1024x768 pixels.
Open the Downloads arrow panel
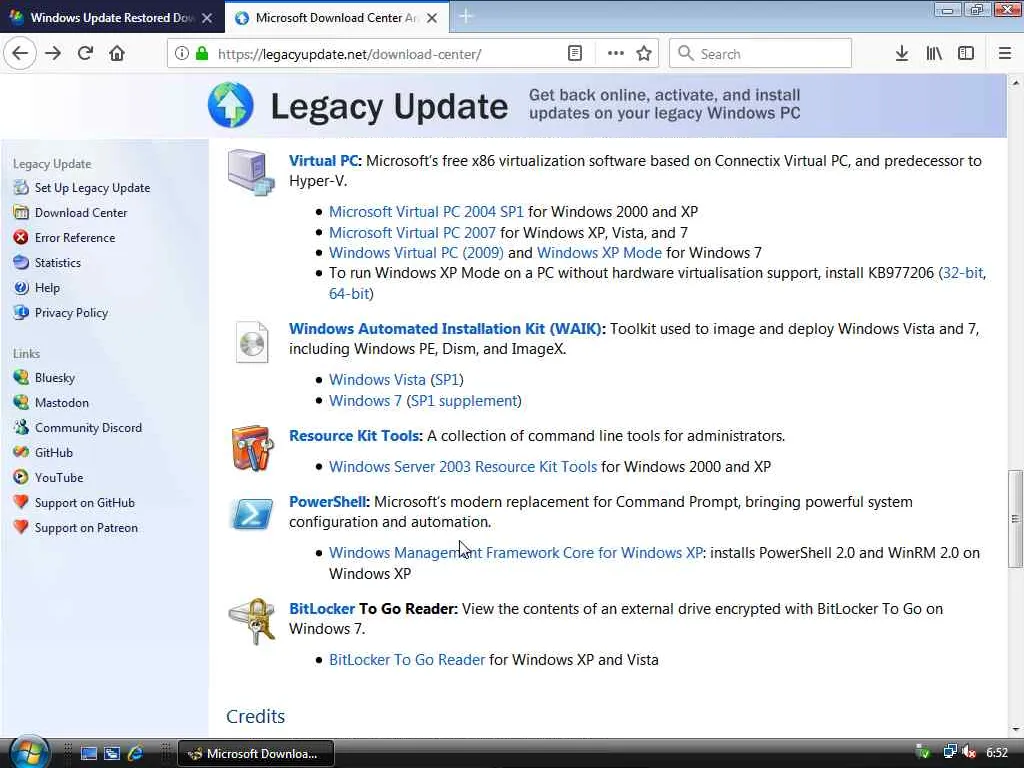pyautogui.click(x=901, y=54)
